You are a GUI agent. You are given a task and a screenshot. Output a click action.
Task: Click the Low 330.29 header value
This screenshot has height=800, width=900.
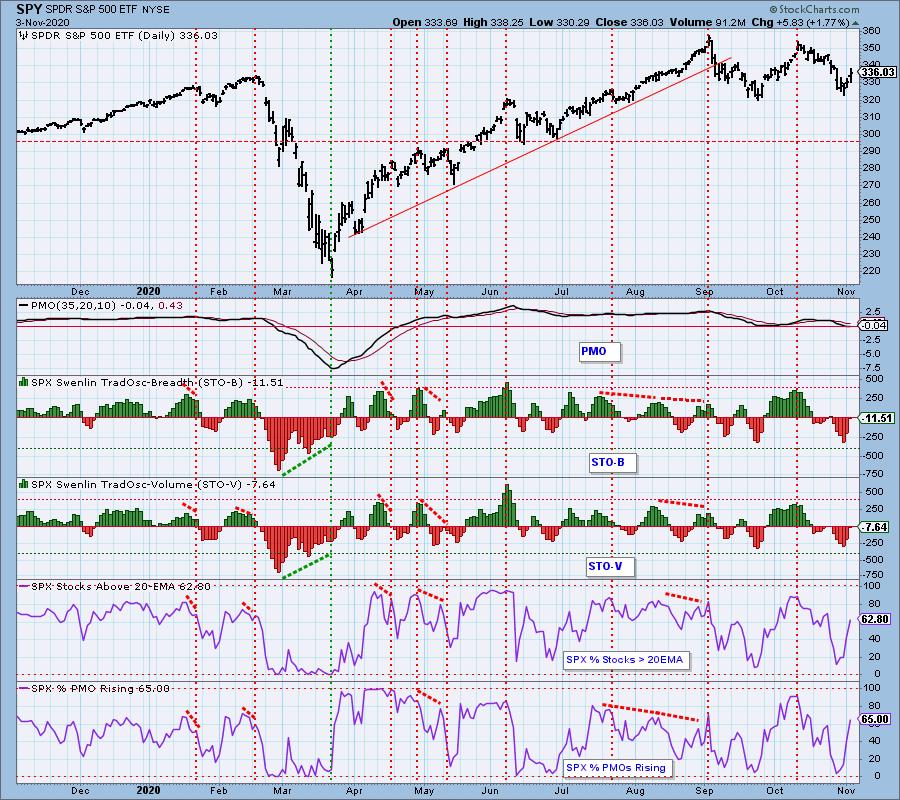560,22
